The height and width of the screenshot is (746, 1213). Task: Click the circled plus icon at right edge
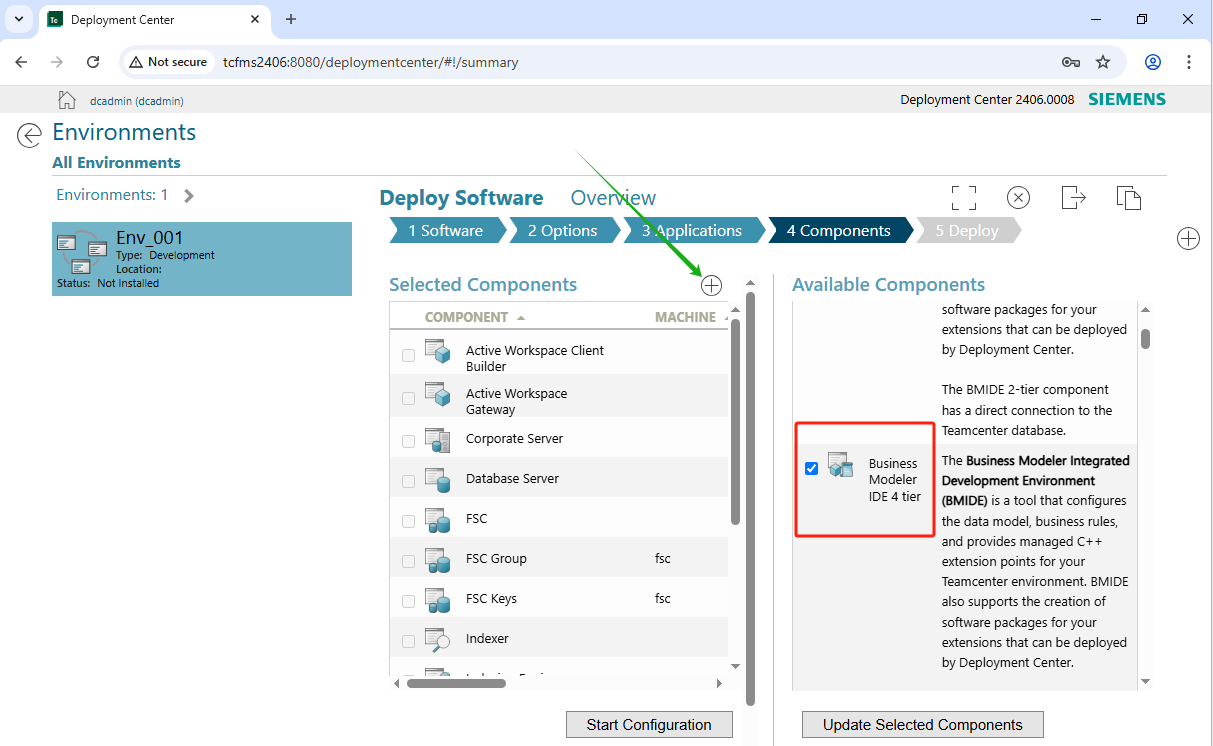pos(1188,239)
